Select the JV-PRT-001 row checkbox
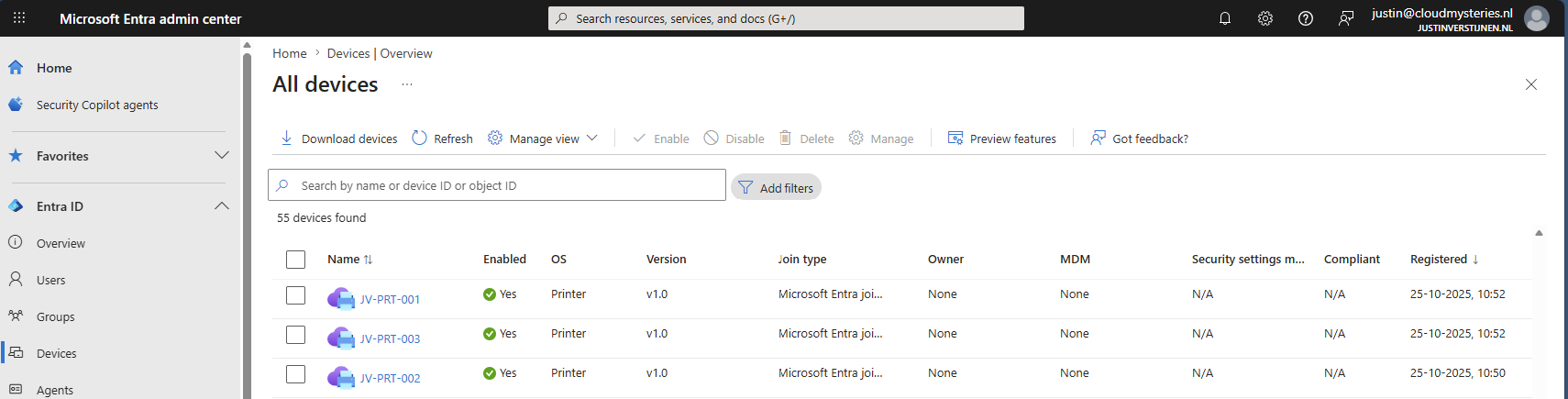Screen dimensions: 1568x399 point(295,295)
